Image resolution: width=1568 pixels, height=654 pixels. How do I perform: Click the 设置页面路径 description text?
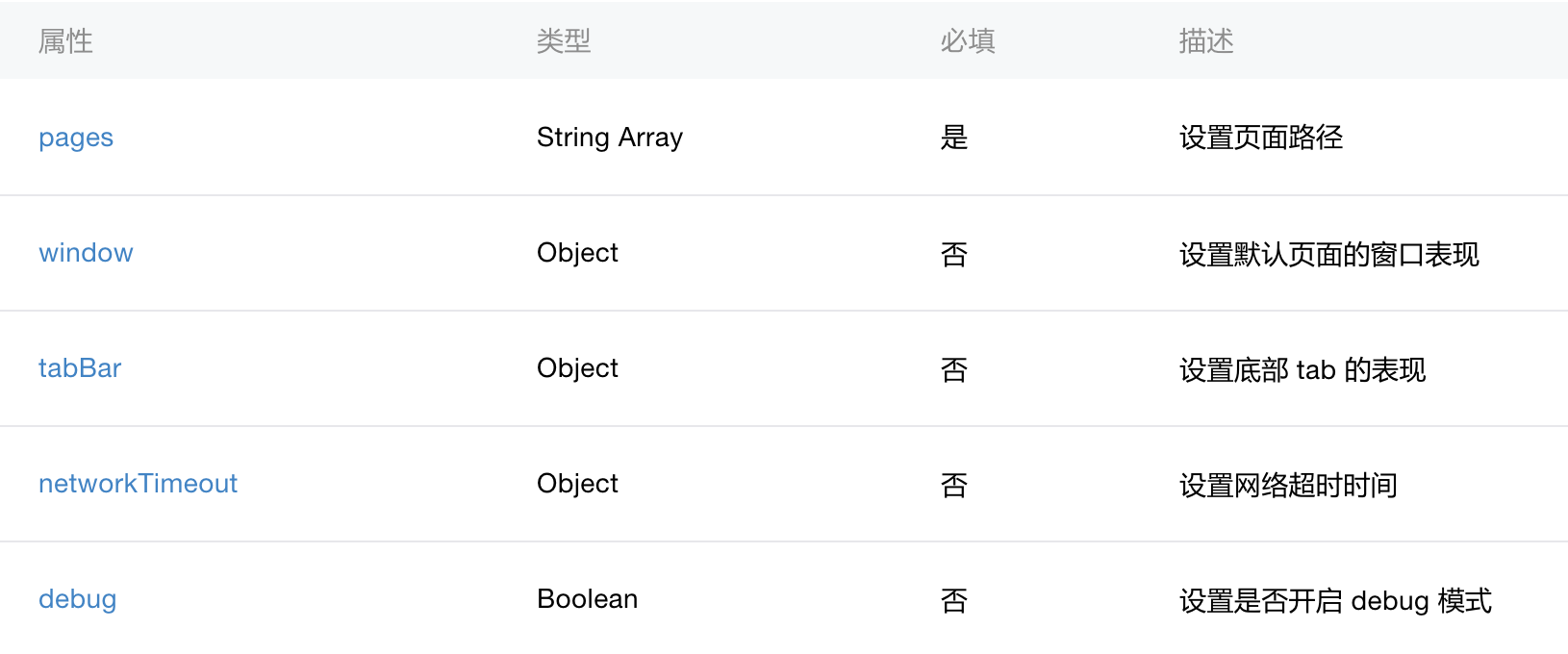pos(1260,138)
